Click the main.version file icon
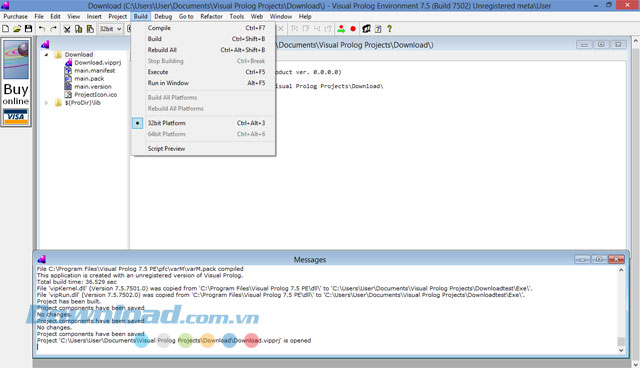 [x=68, y=86]
